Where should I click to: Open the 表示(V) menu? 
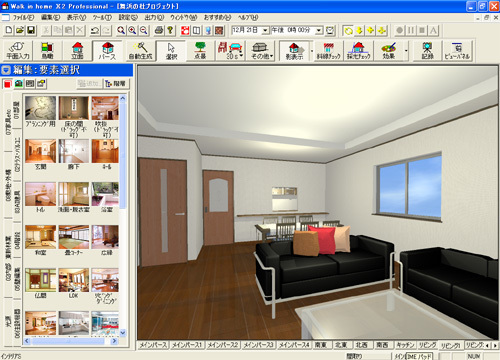tap(76, 17)
